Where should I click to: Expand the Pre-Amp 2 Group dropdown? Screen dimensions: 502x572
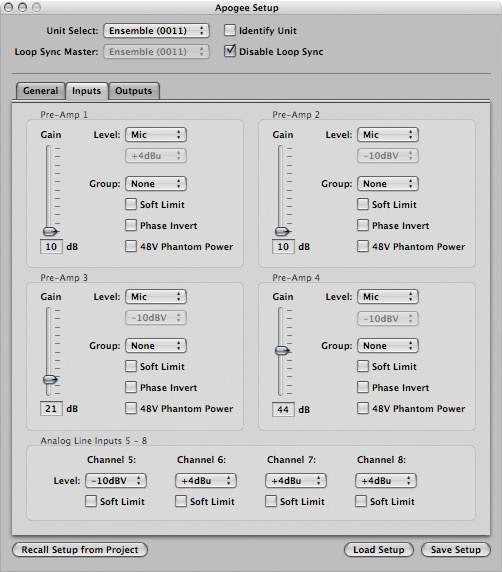[x=388, y=183]
